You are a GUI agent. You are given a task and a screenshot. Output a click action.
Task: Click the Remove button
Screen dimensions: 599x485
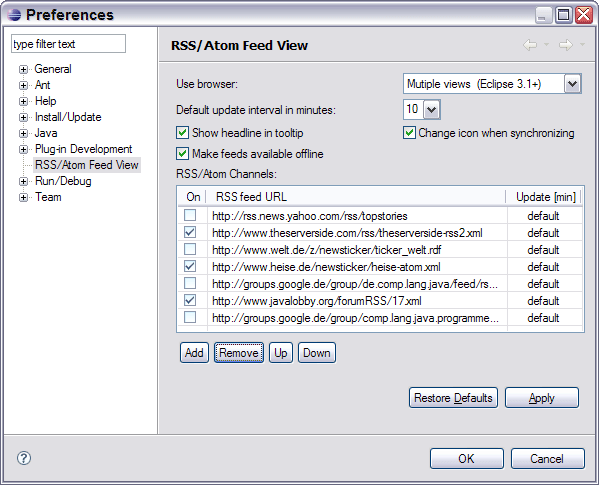tap(239, 352)
